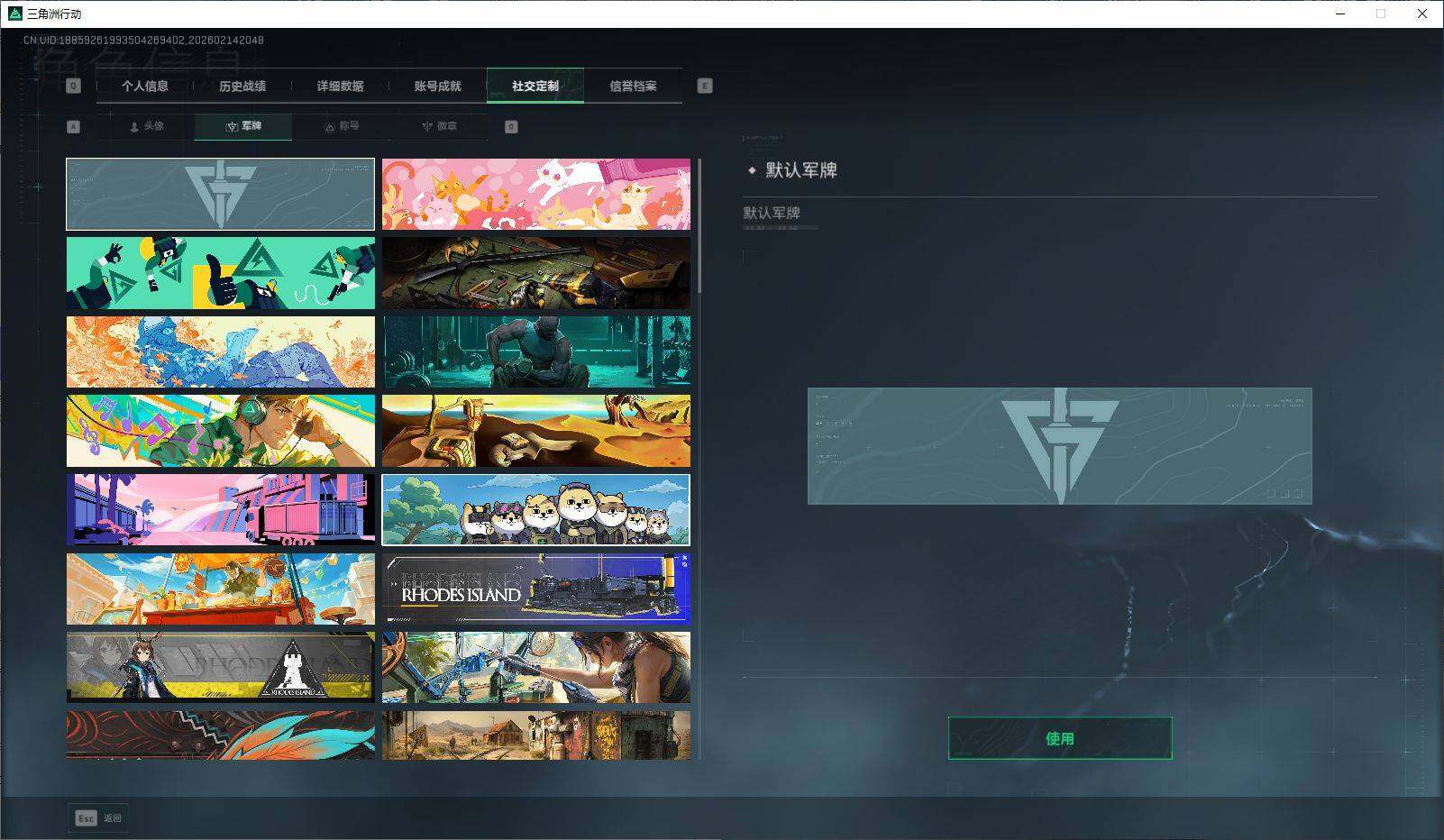The image size is (1444, 840).
Task: Select the dark weapons workbench dog tag
Action: pos(536,273)
